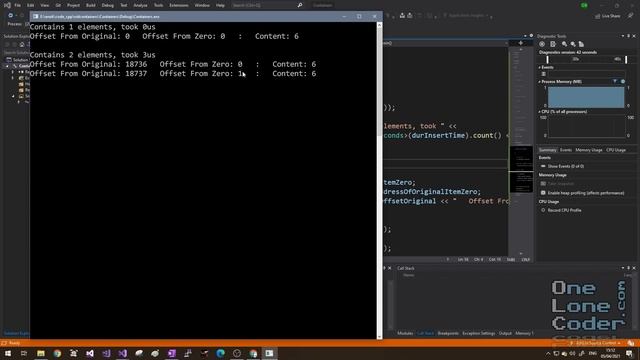Image resolution: width=640 pixels, height=360 pixels.
Task: Click the editor split-view plus icon
Action: click(520, 43)
